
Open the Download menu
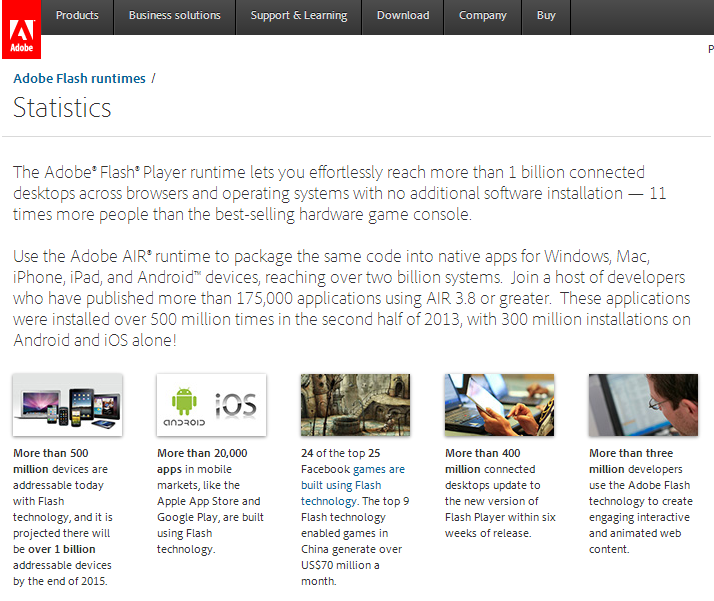pyautogui.click(x=403, y=15)
